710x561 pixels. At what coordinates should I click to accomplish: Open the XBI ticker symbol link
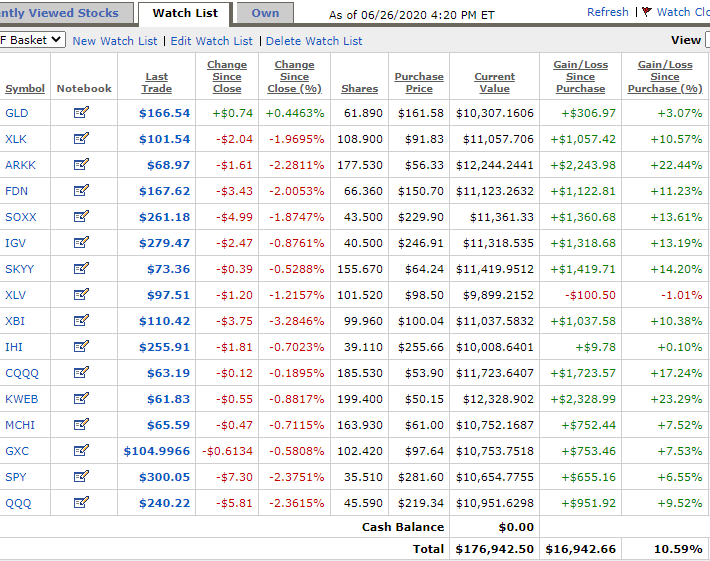[x=15, y=320]
